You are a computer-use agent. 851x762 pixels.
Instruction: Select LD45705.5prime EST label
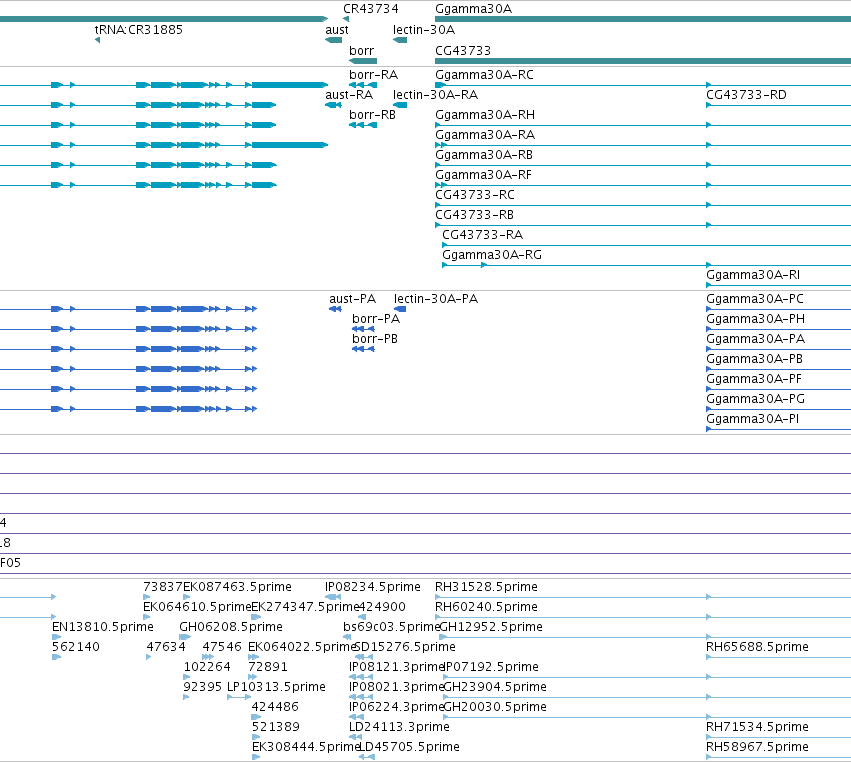click(409, 747)
